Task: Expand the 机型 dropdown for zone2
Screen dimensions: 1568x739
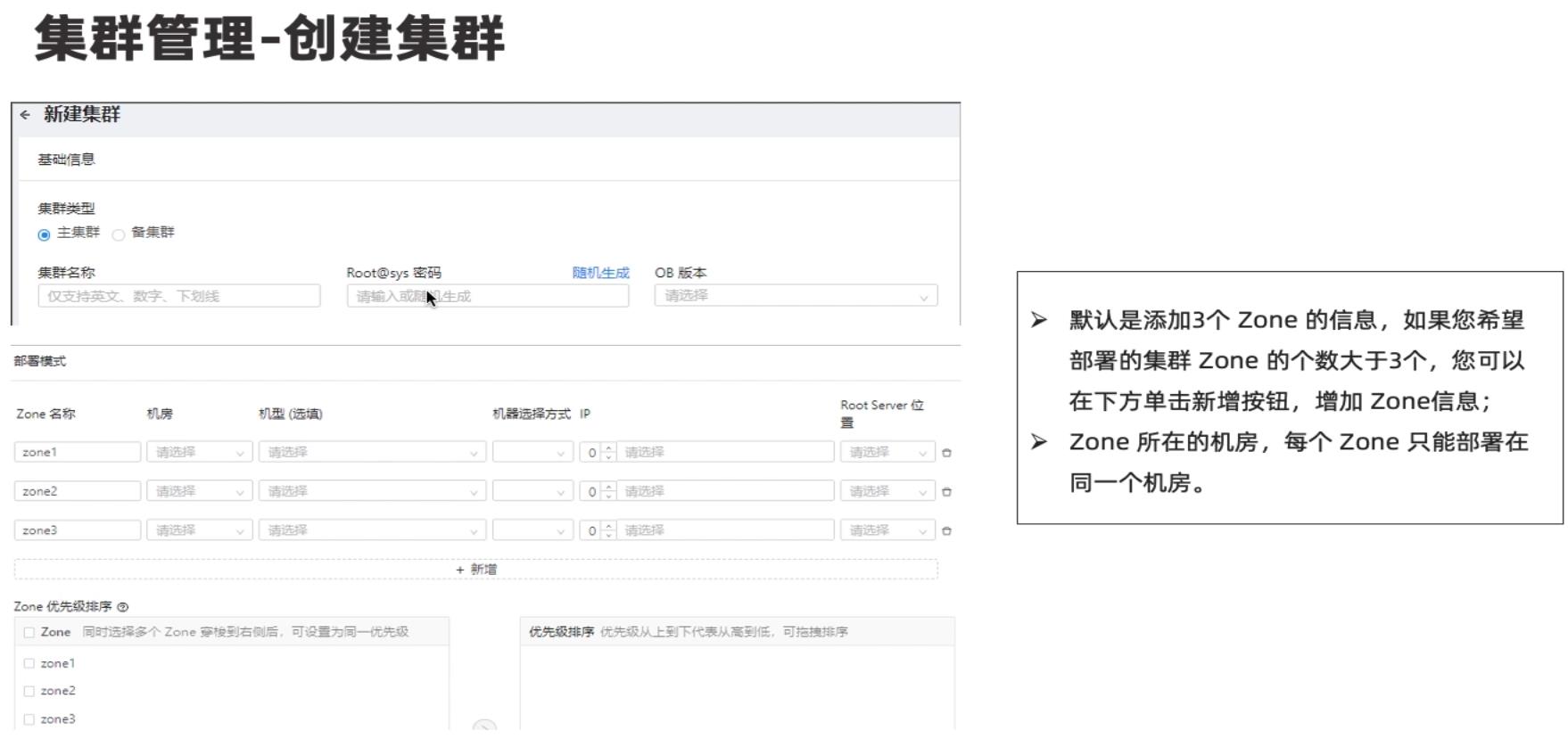Action: pyautogui.click(x=372, y=492)
